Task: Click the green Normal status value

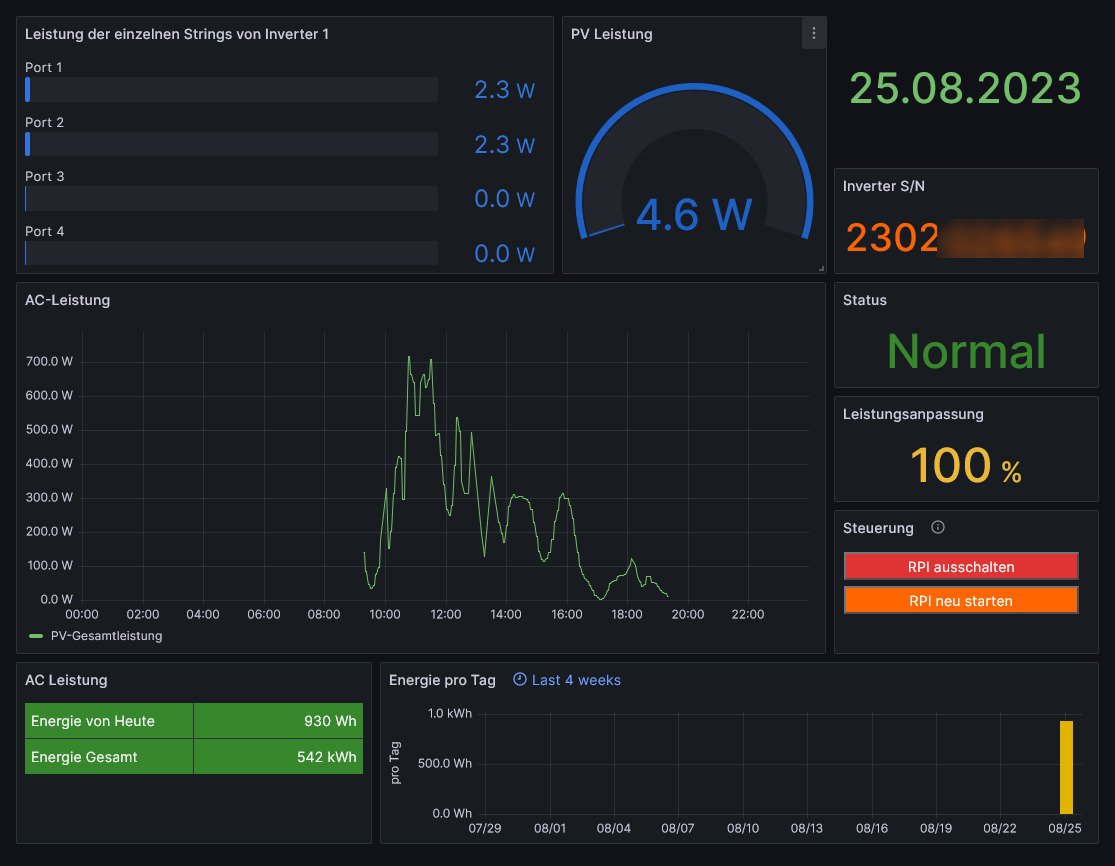Action: tap(966, 352)
